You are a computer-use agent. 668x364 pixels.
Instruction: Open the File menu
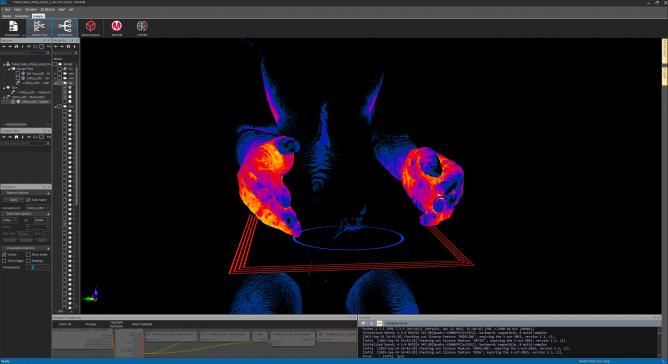coord(8,9)
